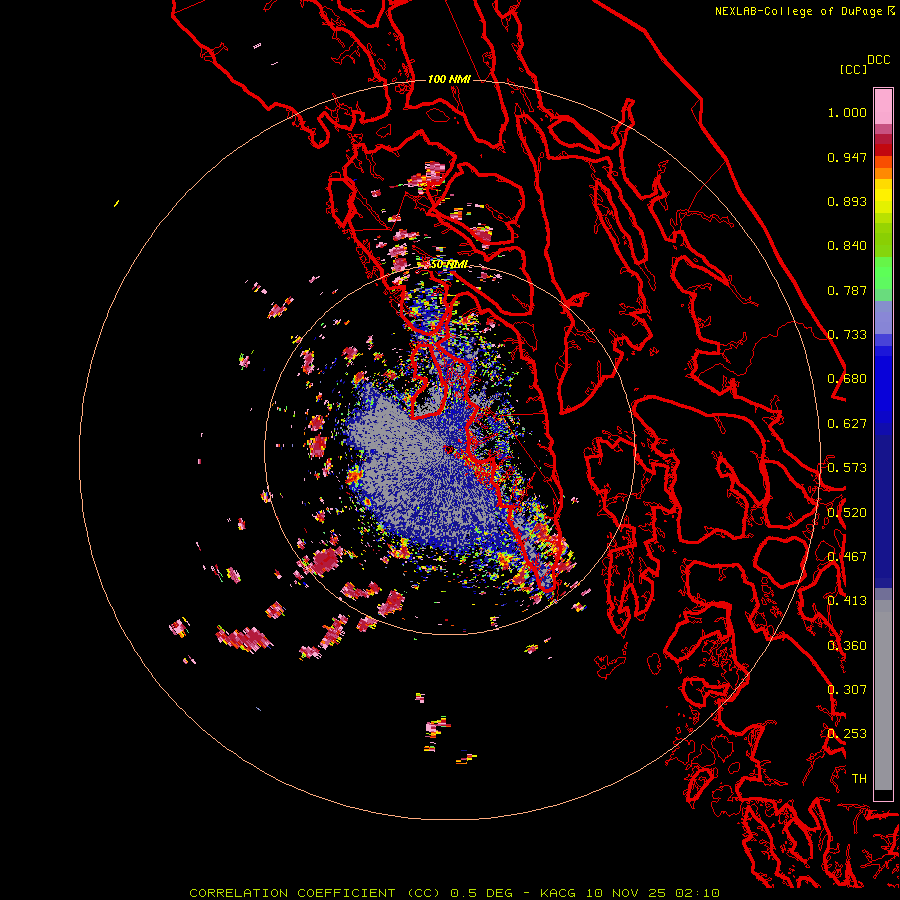Select the 0.467 legend value
This screenshot has width=900, height=900.
[x=847, y=557]
